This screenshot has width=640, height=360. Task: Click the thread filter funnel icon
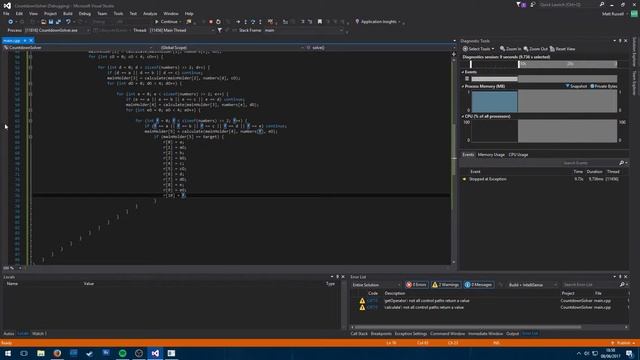(x=220, y=30)
